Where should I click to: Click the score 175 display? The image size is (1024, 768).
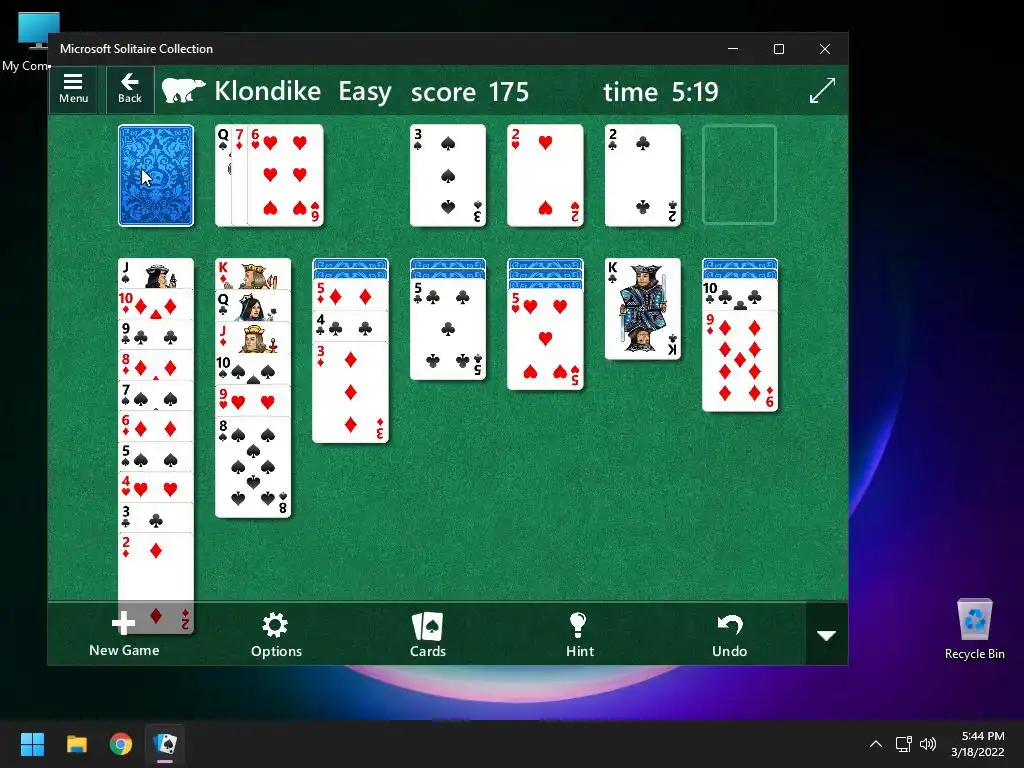(x=470, y=91)
